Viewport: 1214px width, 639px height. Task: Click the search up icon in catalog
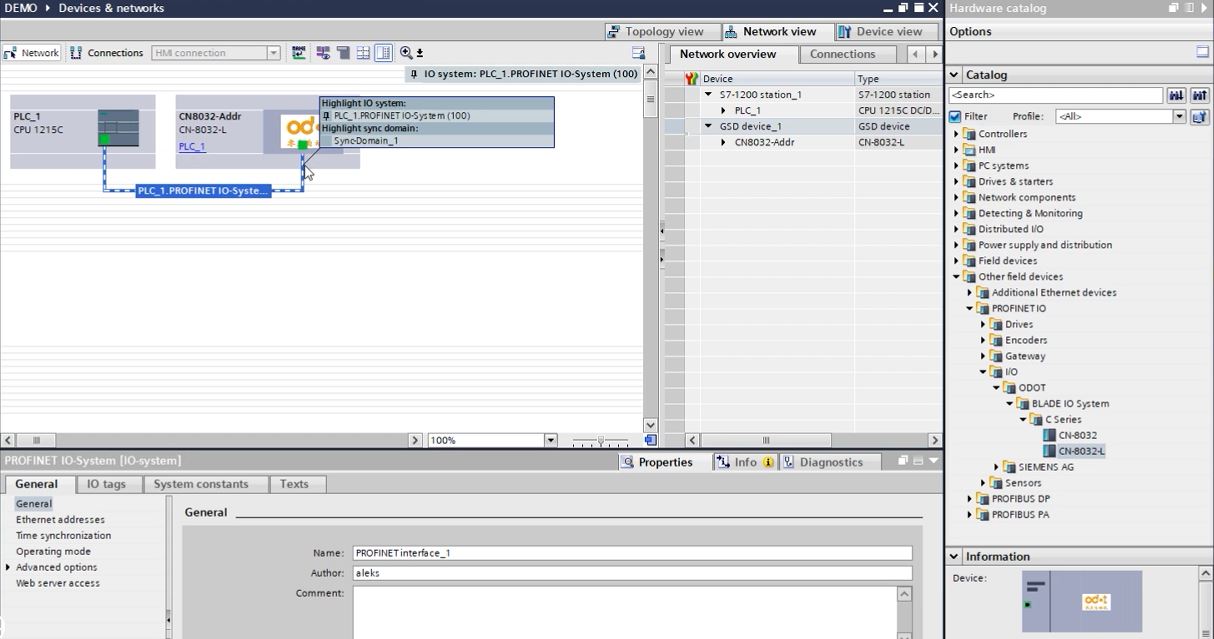pyautogui.click(x=1199, y=95)
